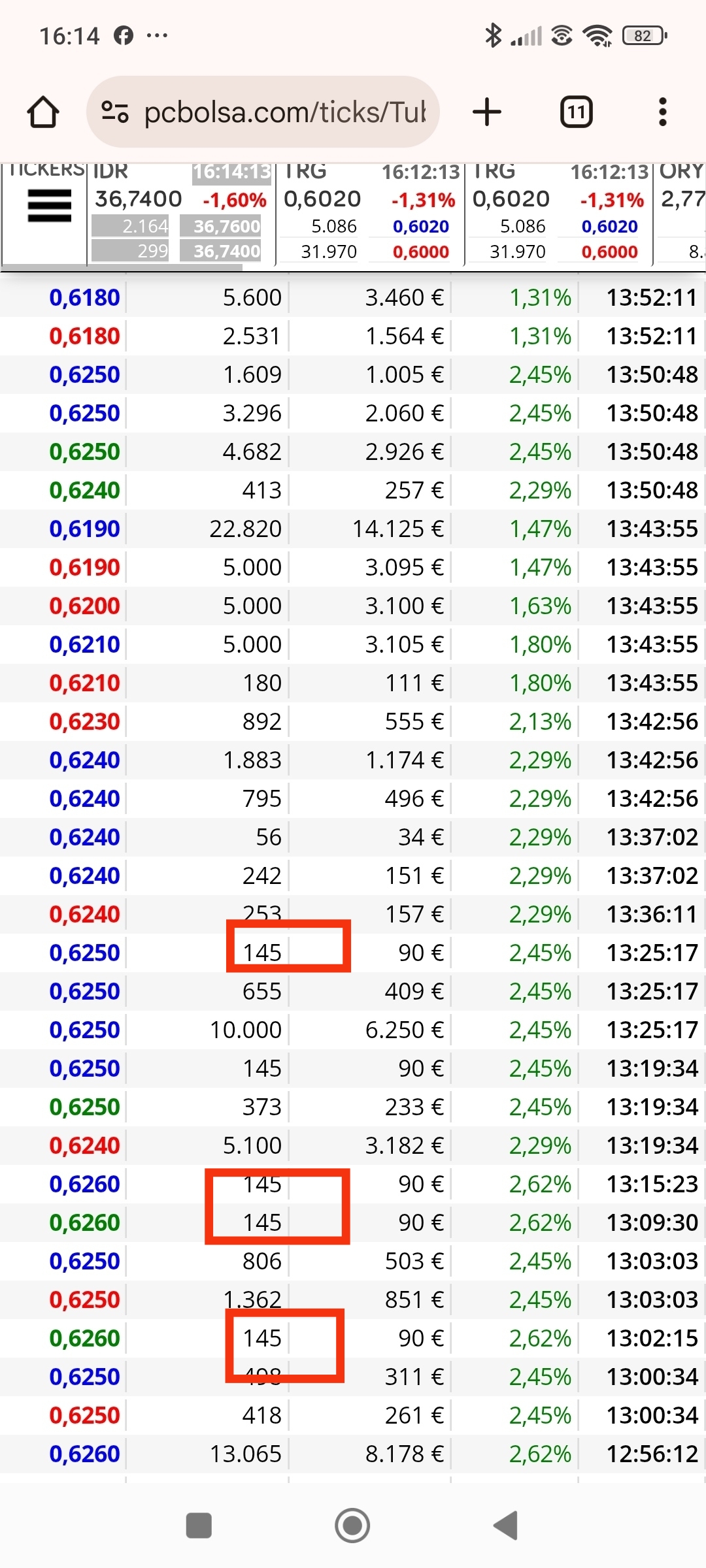Open a new tab with plus icon
Image resolution: width=706 pixels, height=1568 pixels.
[487, 112]
